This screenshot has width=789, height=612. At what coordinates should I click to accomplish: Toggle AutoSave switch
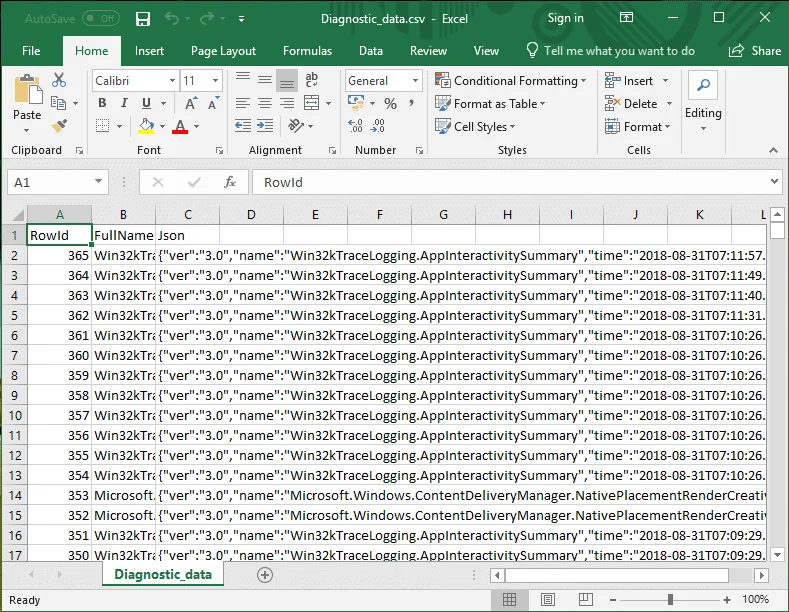click(101, 19)
